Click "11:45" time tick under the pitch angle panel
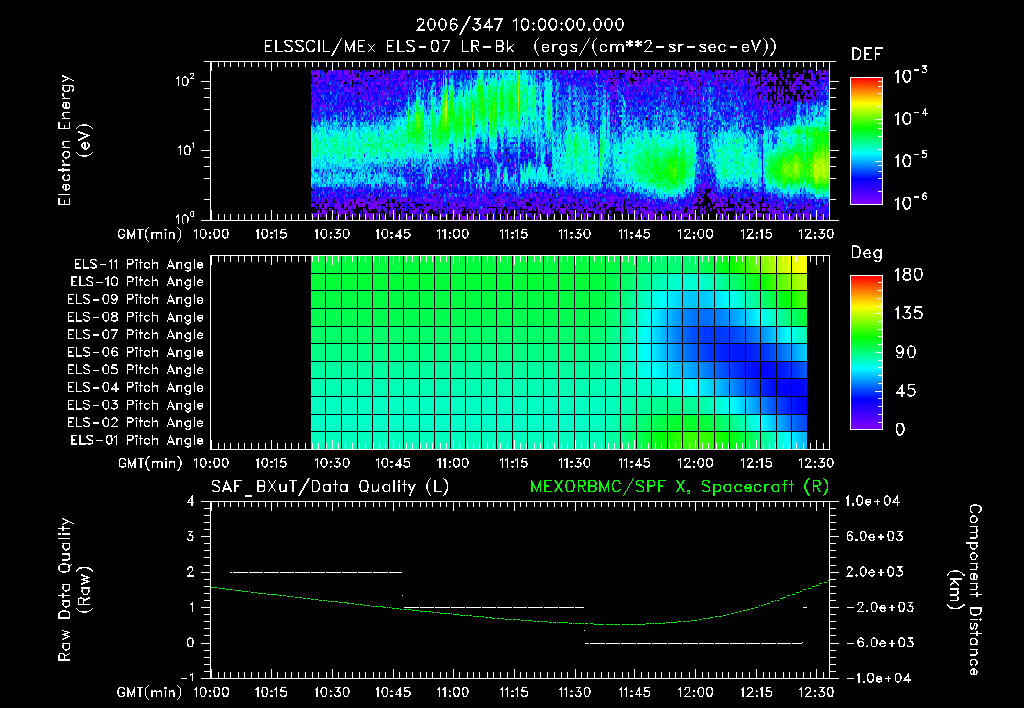Viewport: 1024px width, 708px height. tap(634, 463)
